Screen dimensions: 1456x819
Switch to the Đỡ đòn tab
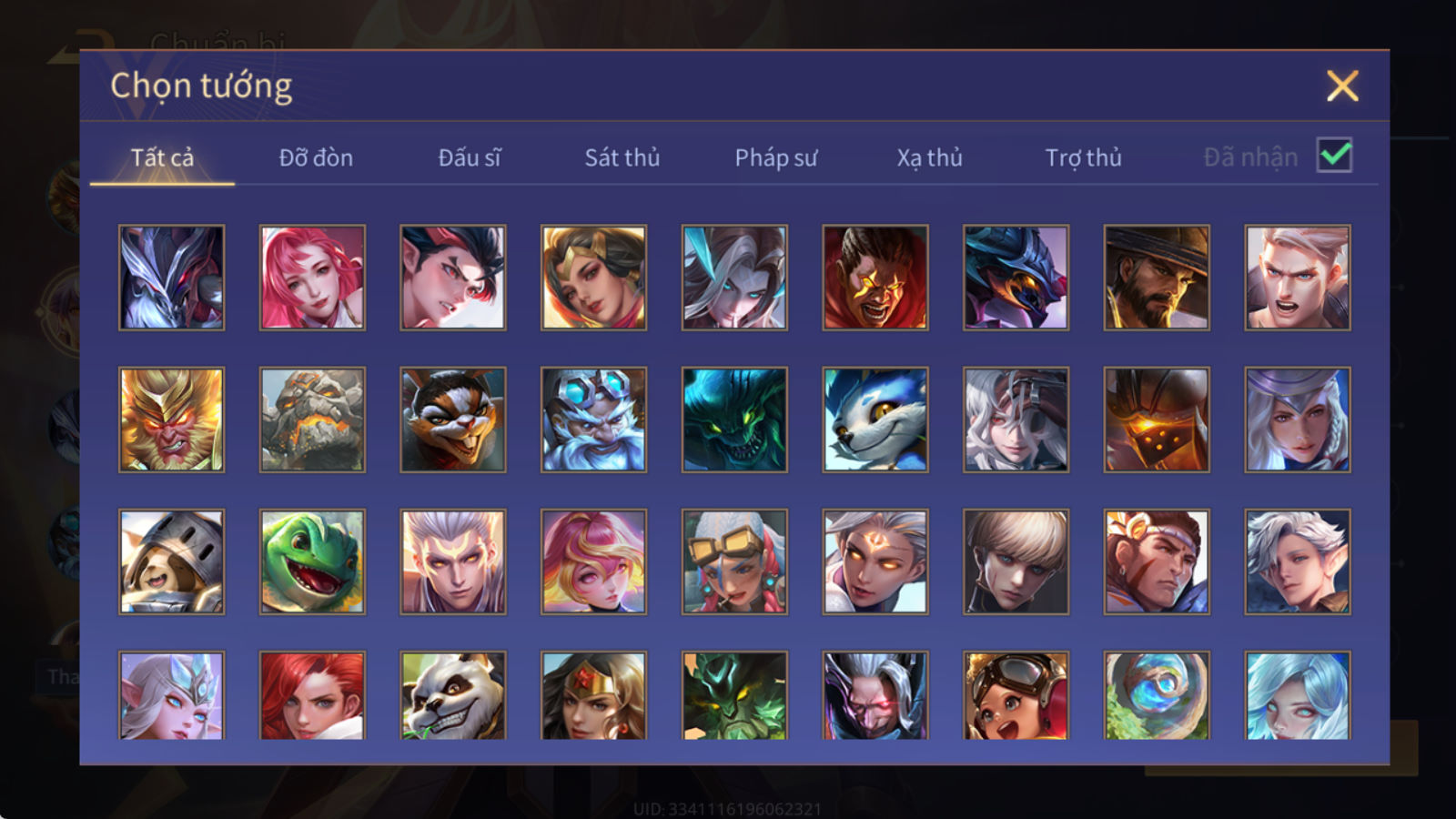click(316, 157)
